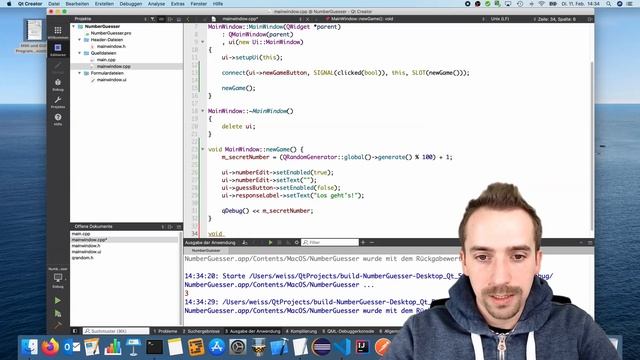Click the editor vertical scrollbar

tap(591, 147)
